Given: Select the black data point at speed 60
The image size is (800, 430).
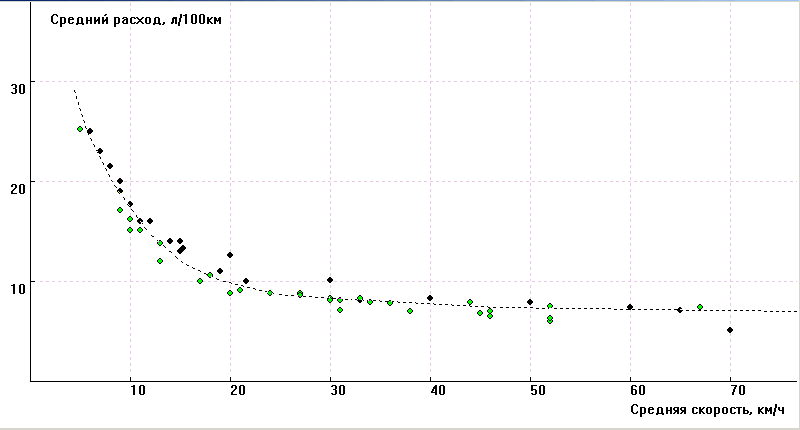Looking at the screenshot, I should [x=630, y=307].
